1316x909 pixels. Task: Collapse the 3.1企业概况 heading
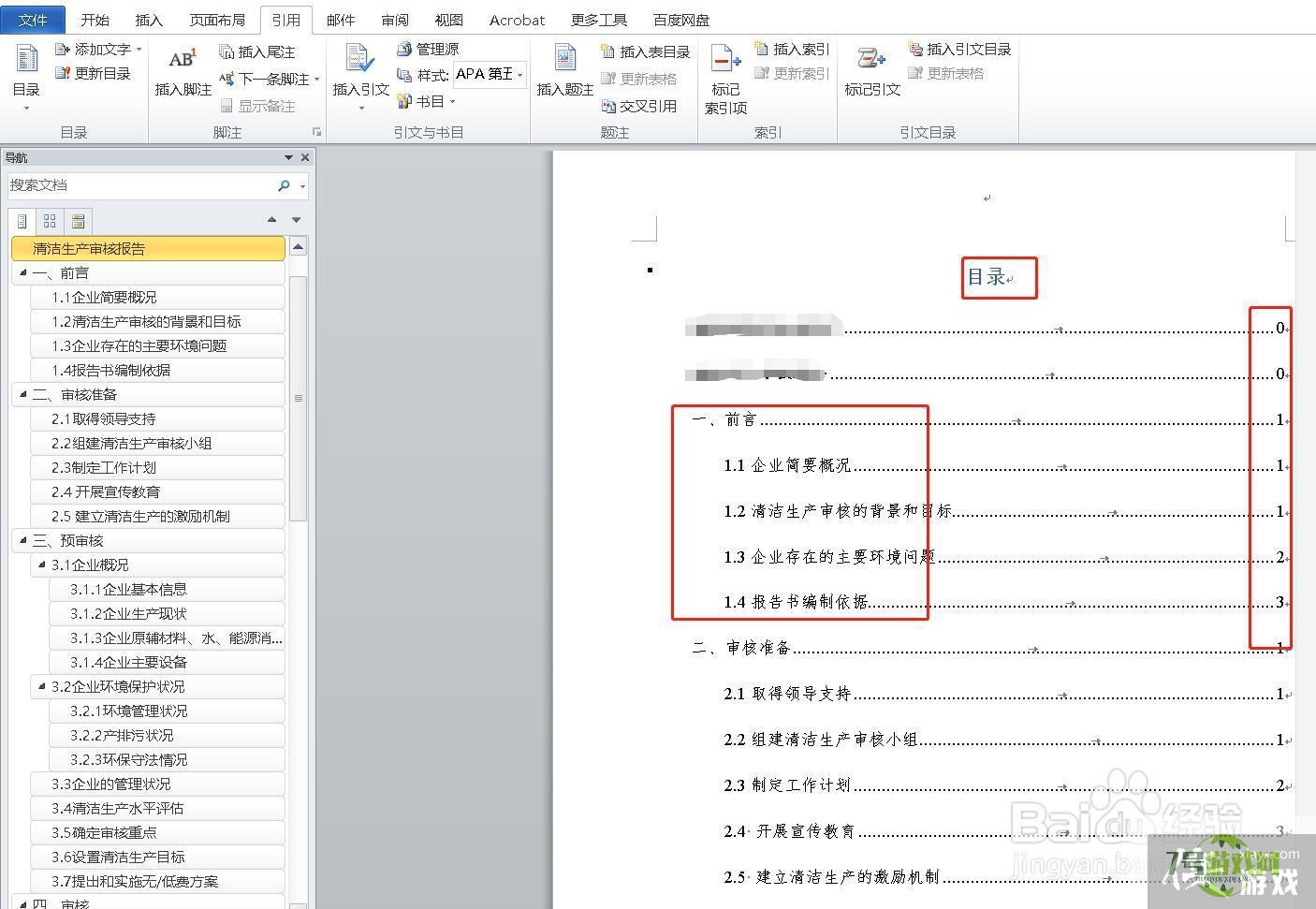pos(41,564)
